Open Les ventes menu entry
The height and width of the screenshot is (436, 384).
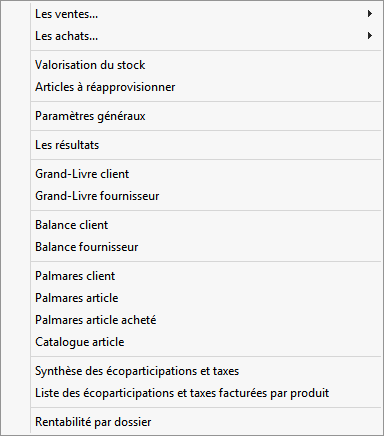point(206,14)
